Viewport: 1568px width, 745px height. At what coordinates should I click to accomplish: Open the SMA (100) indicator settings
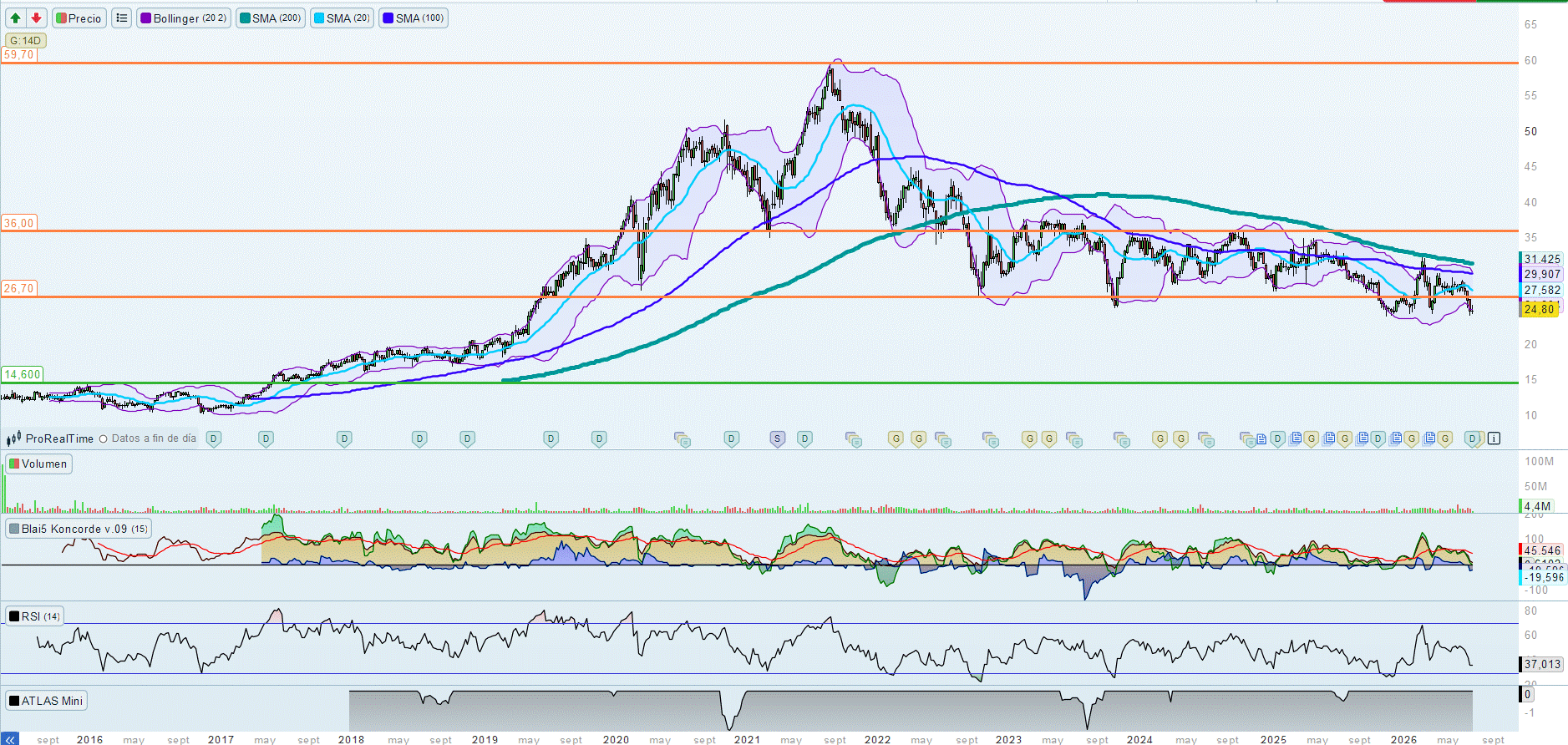click(414, 18)
